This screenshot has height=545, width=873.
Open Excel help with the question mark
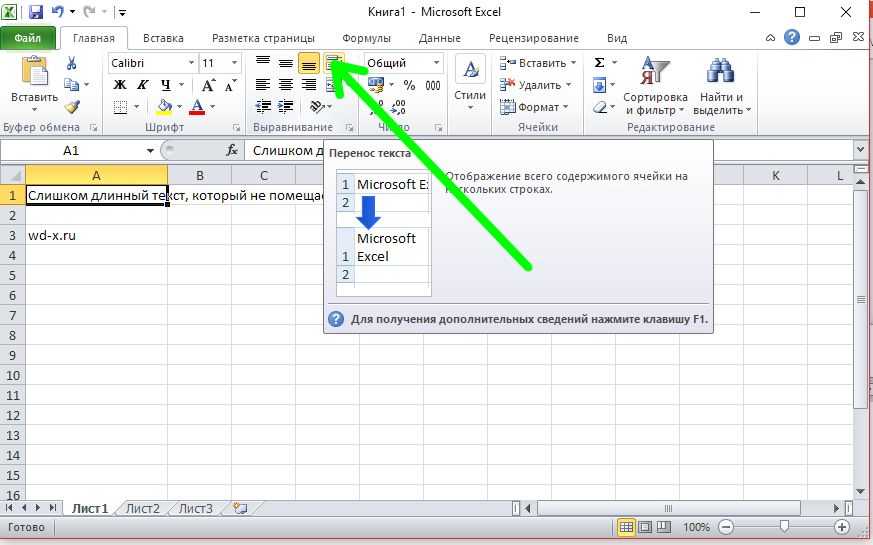click(792, 38)
